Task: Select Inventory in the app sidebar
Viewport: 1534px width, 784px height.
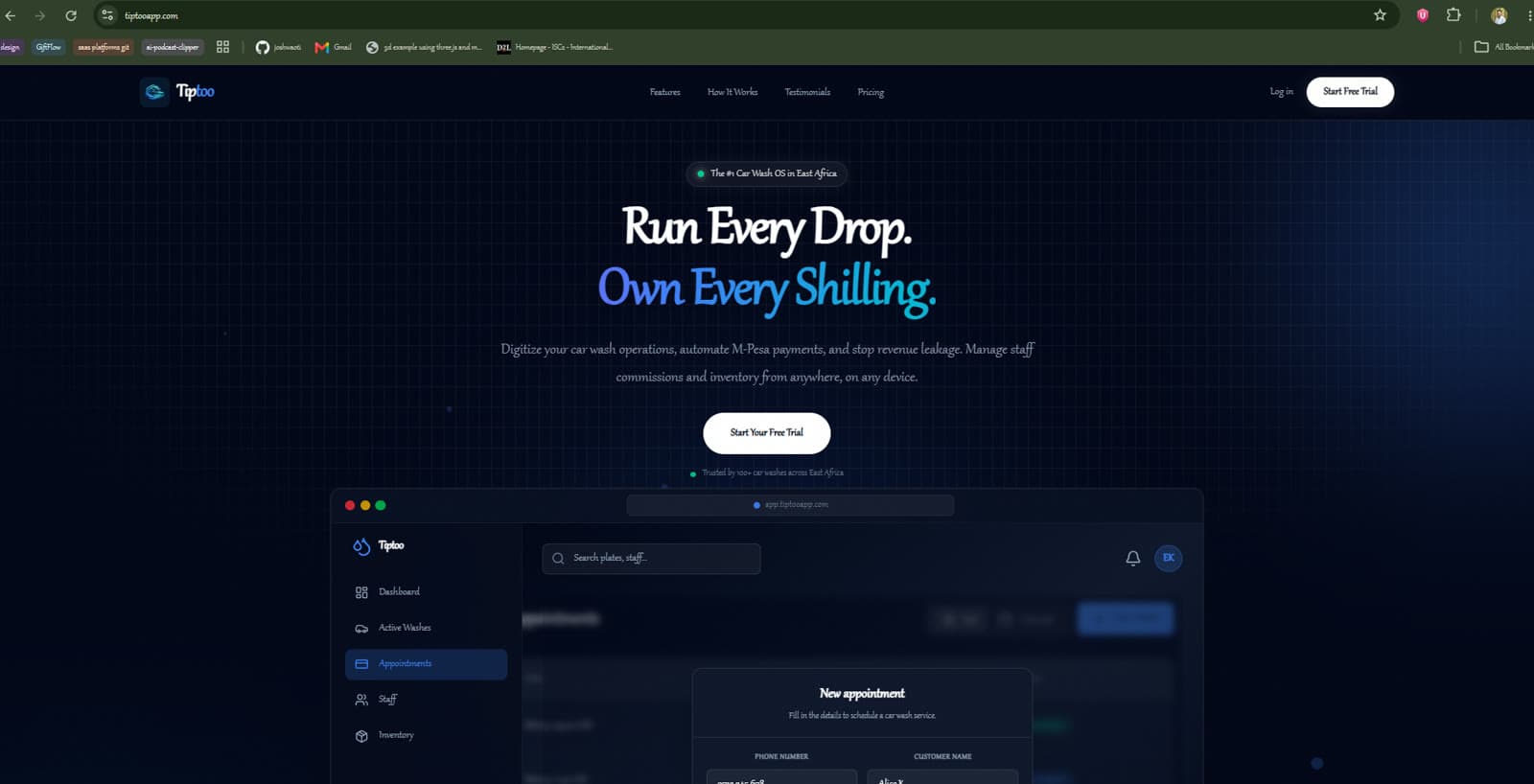Action: 426,736
